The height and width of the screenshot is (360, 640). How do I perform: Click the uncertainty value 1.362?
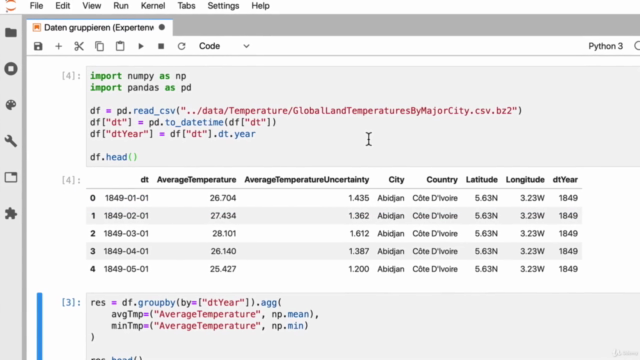(358, 216)
